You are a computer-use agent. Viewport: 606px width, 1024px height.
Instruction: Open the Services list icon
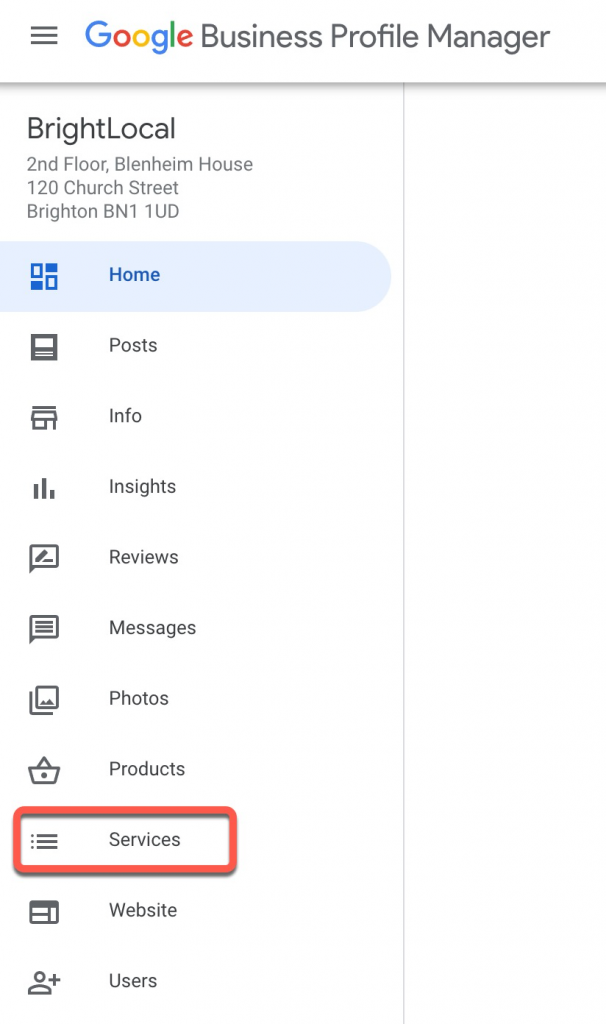pyautogui.click(x=44, y=841)
